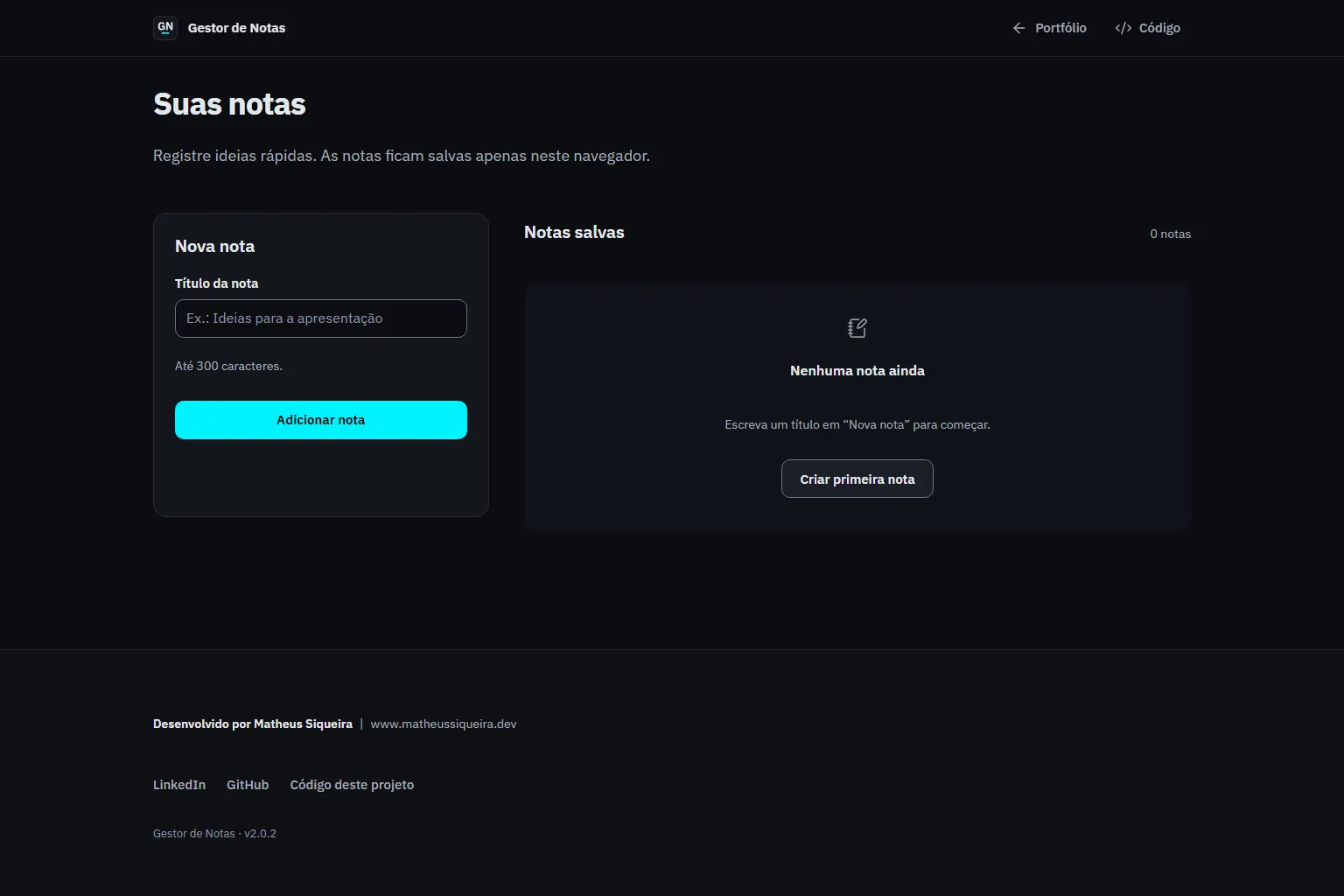The image size is (1344, 896).
Task: Focus the Título da nota input field
Action: [x=321, y=318]
